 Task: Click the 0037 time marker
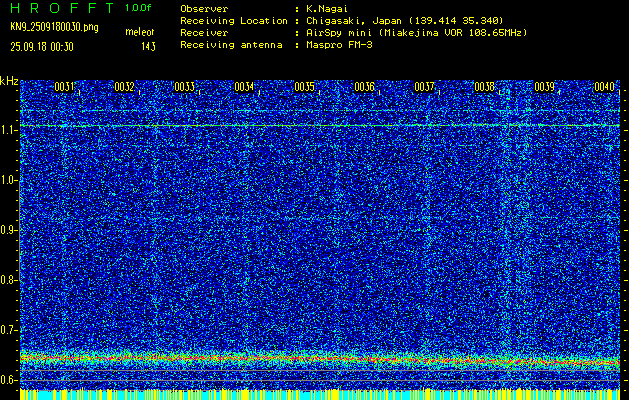pos(424,87)
